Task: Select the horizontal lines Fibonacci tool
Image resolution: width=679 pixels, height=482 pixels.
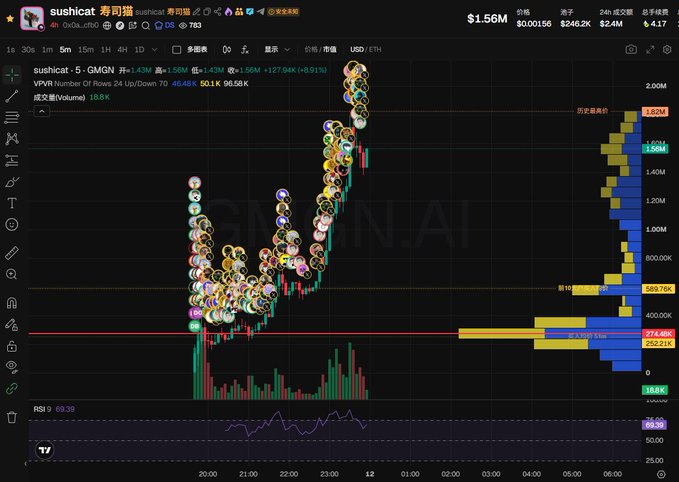Action: coord(12,117)
